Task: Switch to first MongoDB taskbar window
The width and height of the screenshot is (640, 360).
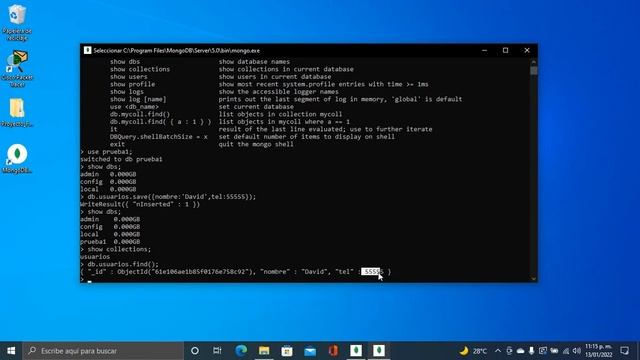Action: (356, 351)
